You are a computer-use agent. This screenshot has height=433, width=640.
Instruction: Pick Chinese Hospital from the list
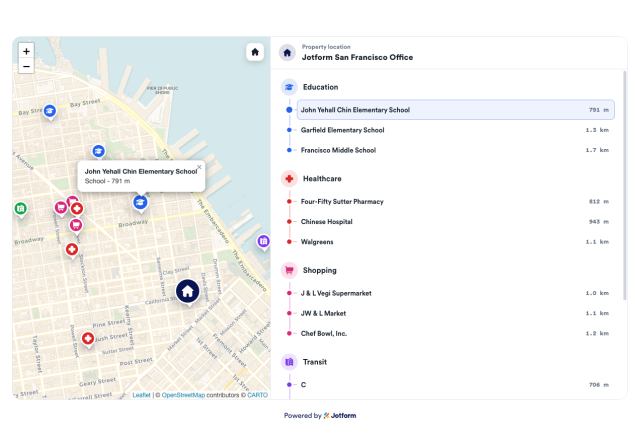pyautogui.click(x=456, y=222)
